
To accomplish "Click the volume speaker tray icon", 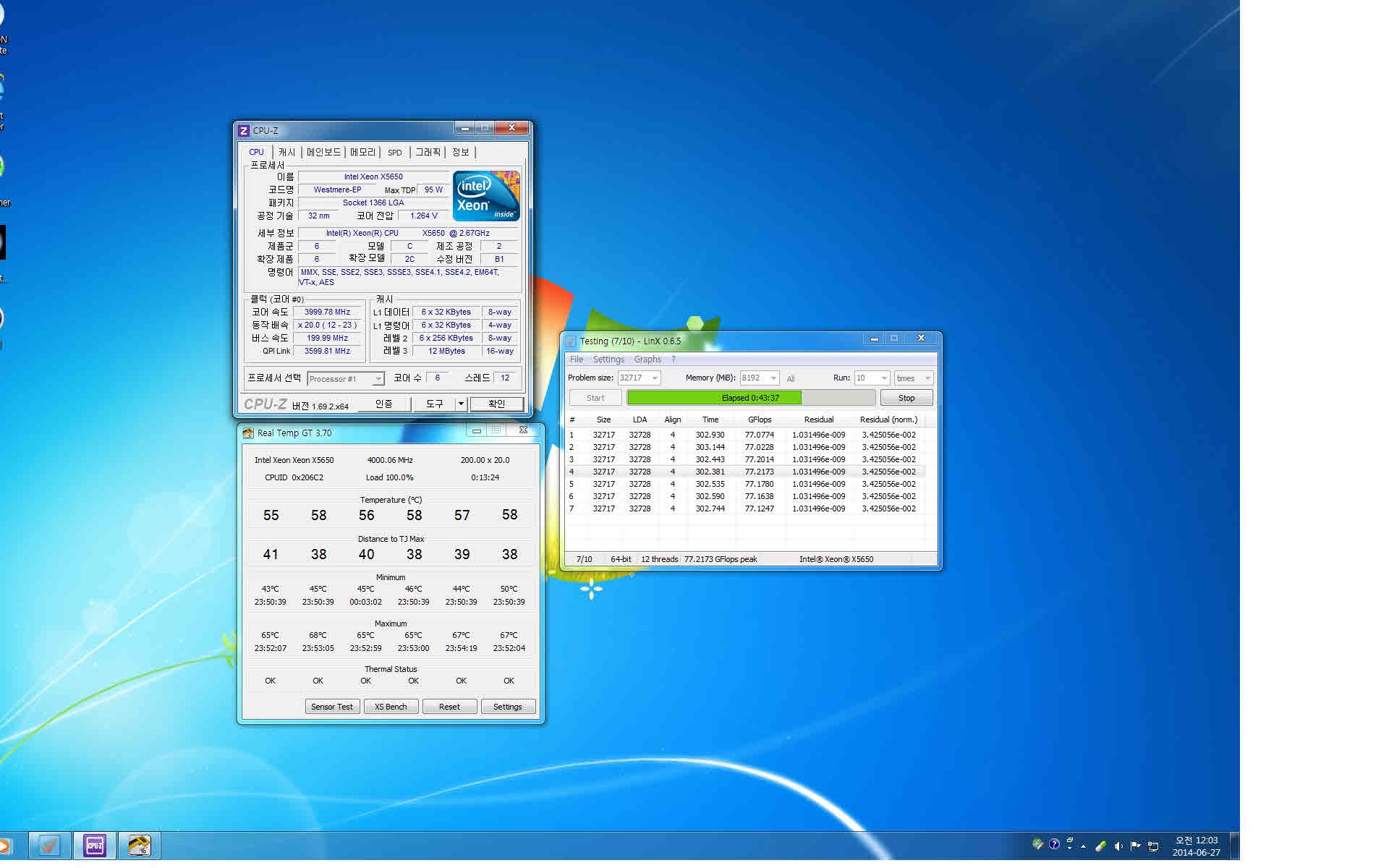I will [1118, 846].
